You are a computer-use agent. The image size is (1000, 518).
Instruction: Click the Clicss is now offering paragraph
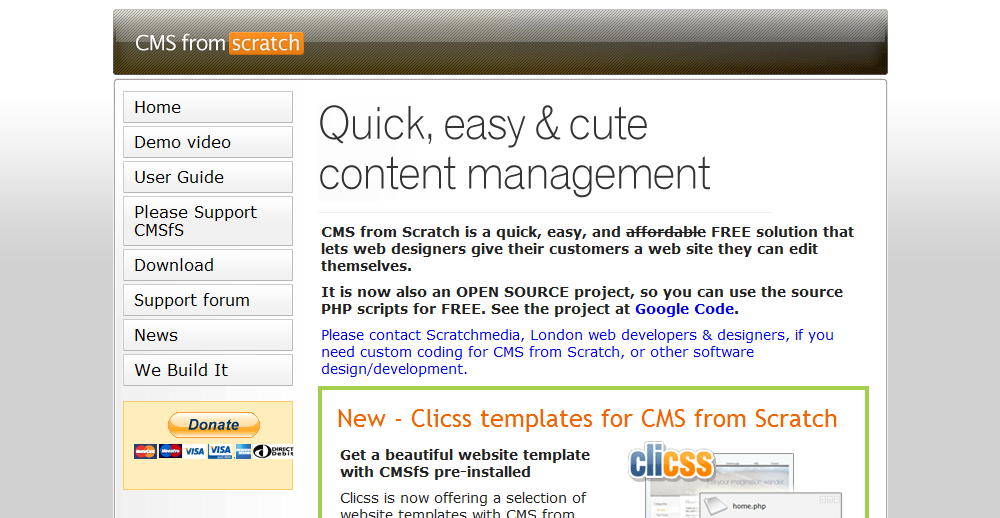[463, 505]
